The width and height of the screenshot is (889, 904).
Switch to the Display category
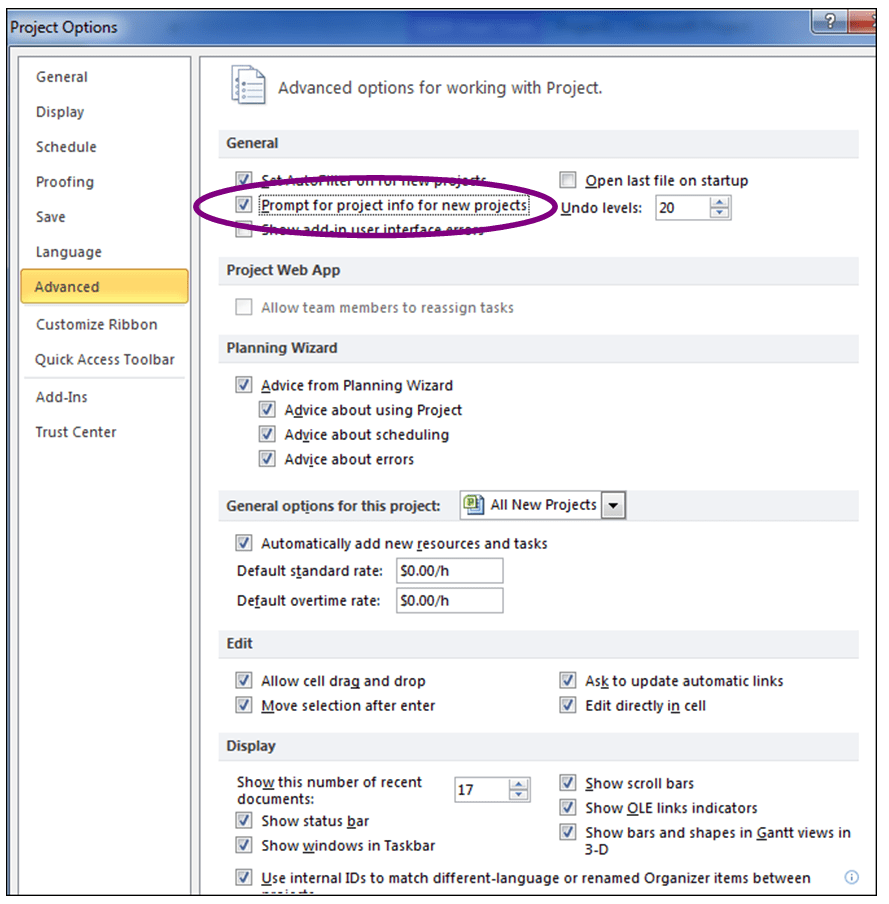pos(60,112)
